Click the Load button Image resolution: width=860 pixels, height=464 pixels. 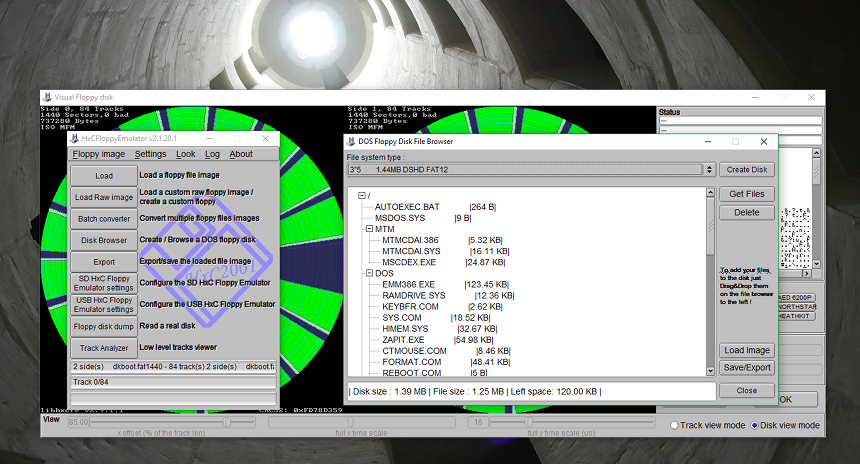(104, 176)
